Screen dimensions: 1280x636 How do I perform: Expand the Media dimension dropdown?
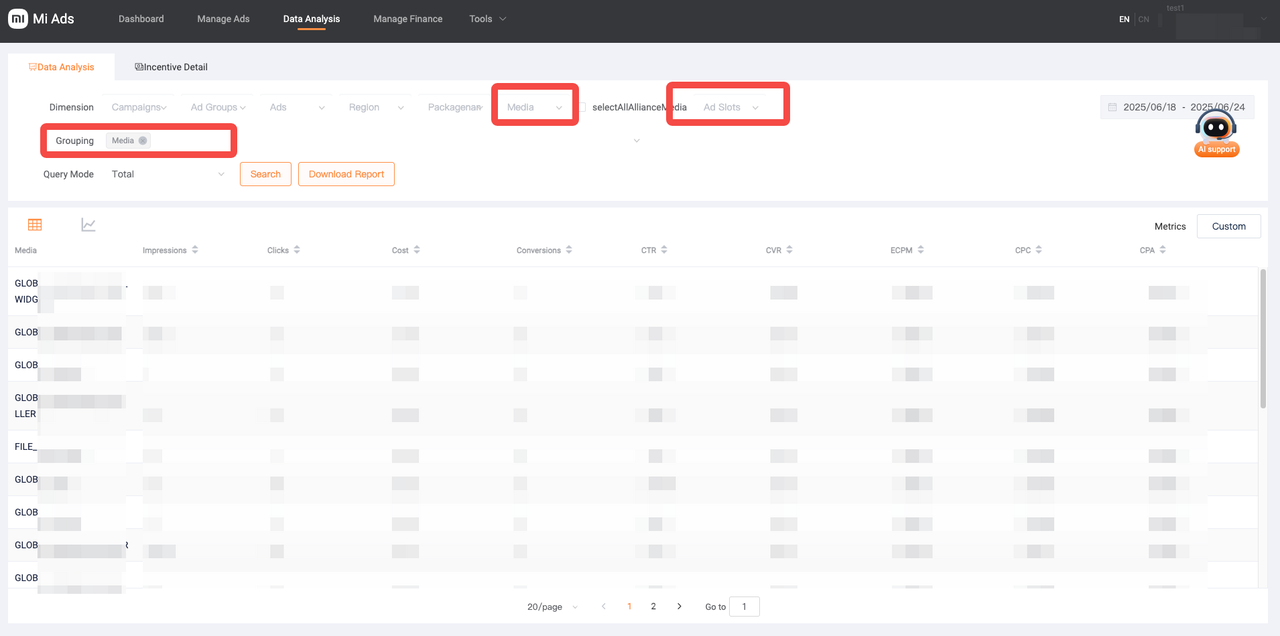click(535, 107)
